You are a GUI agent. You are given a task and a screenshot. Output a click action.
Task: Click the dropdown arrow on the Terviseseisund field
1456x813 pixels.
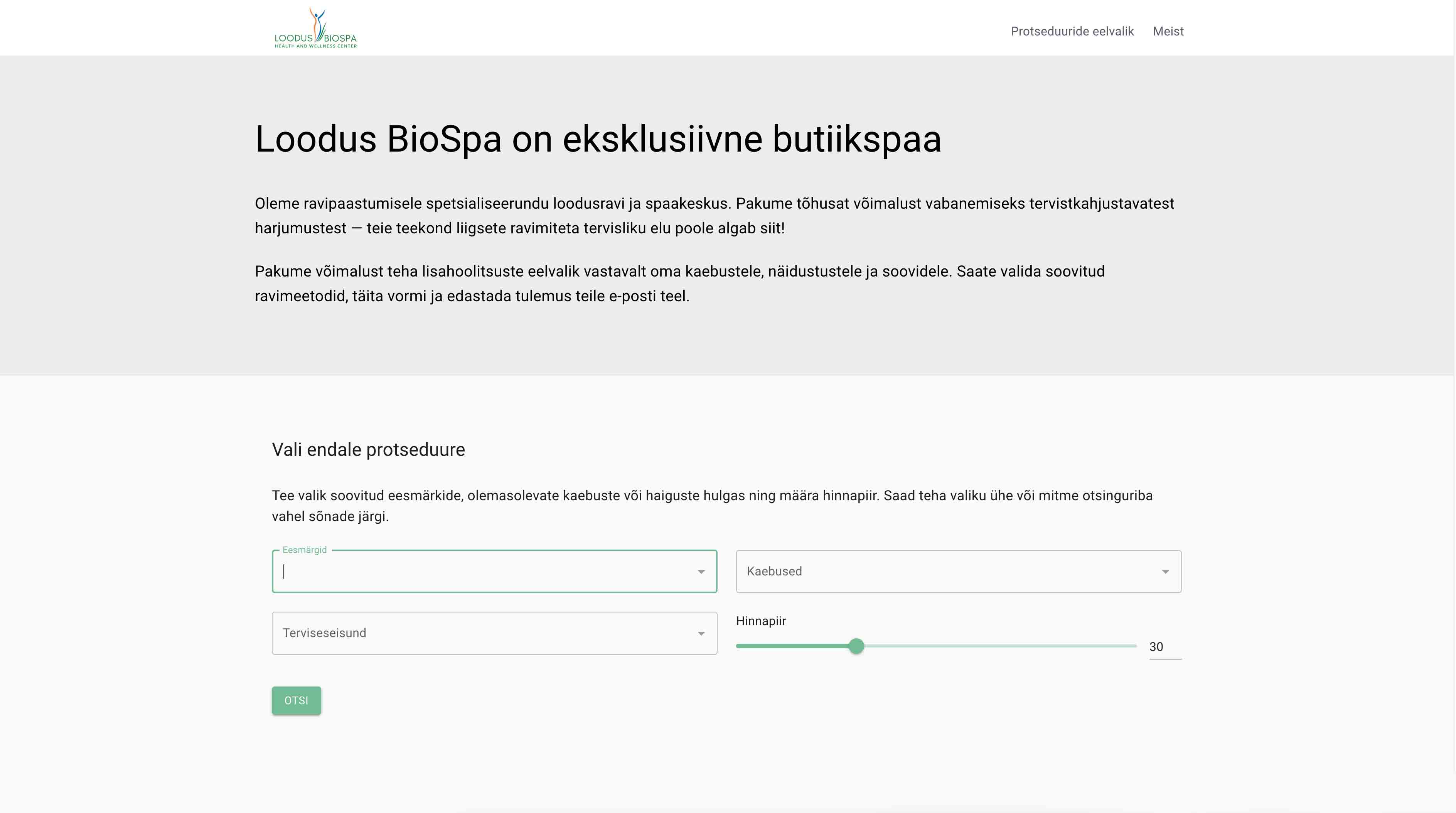(700, 633)
